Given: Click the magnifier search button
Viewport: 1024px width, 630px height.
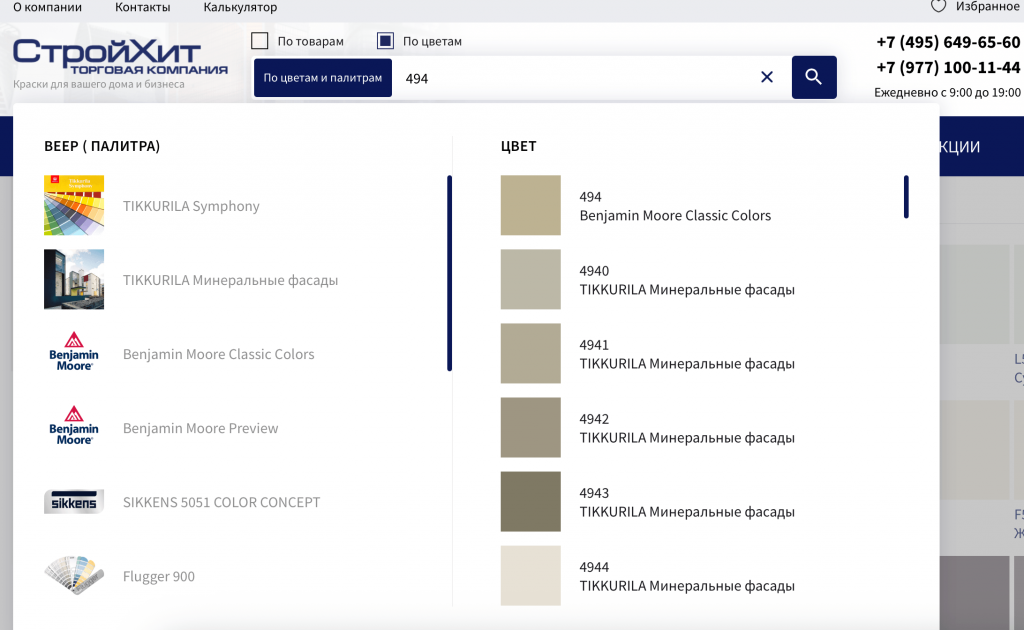Looking at the screenshot, I should tap(814, 77).
